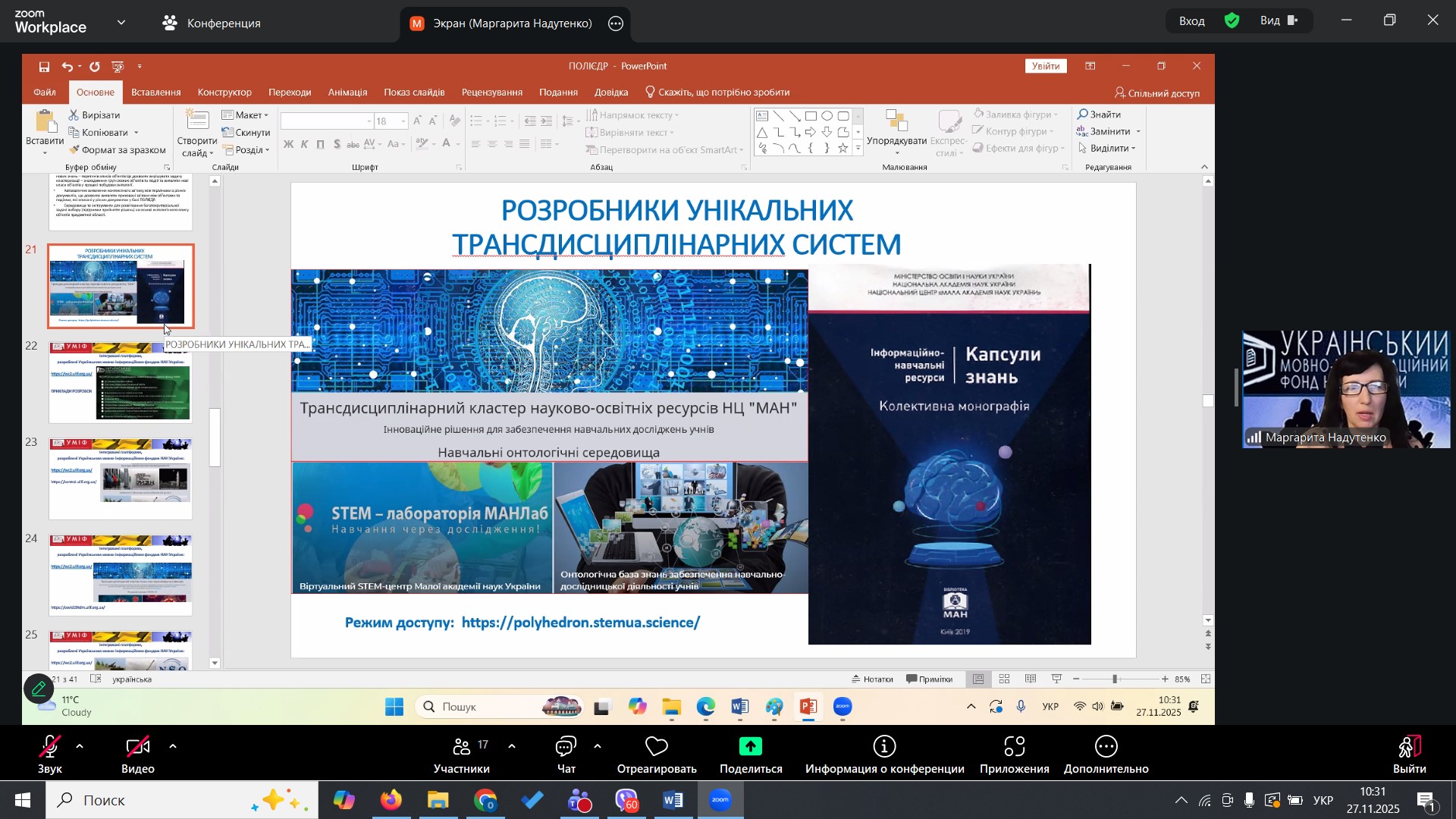
Task: Expand audio options arrow next to Звук
Action: [x=80, y=747]
